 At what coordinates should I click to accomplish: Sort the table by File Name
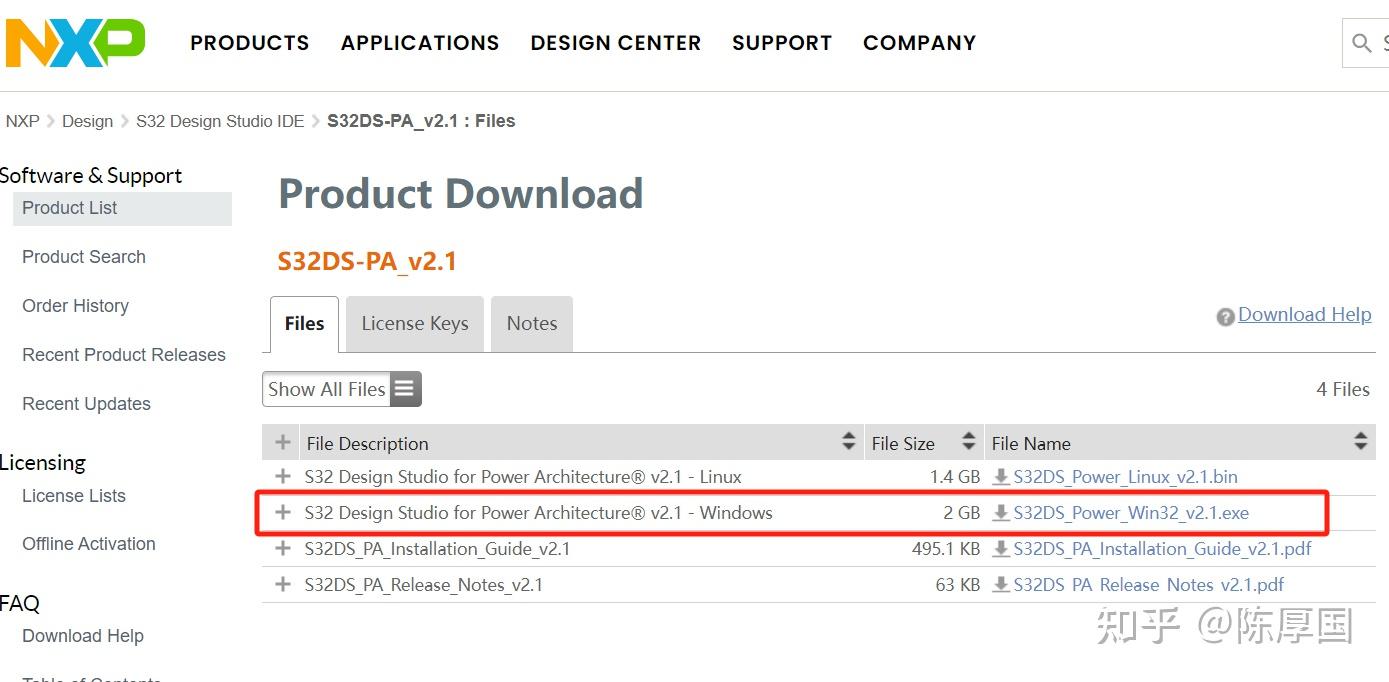[1360, 441]
